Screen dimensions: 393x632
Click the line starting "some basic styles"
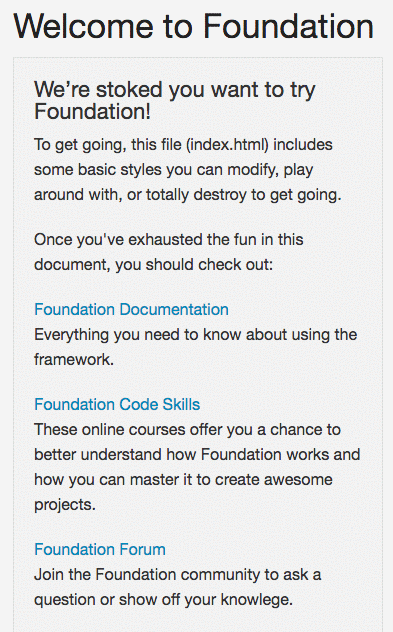pyautogui.click(x=173, y=170)
